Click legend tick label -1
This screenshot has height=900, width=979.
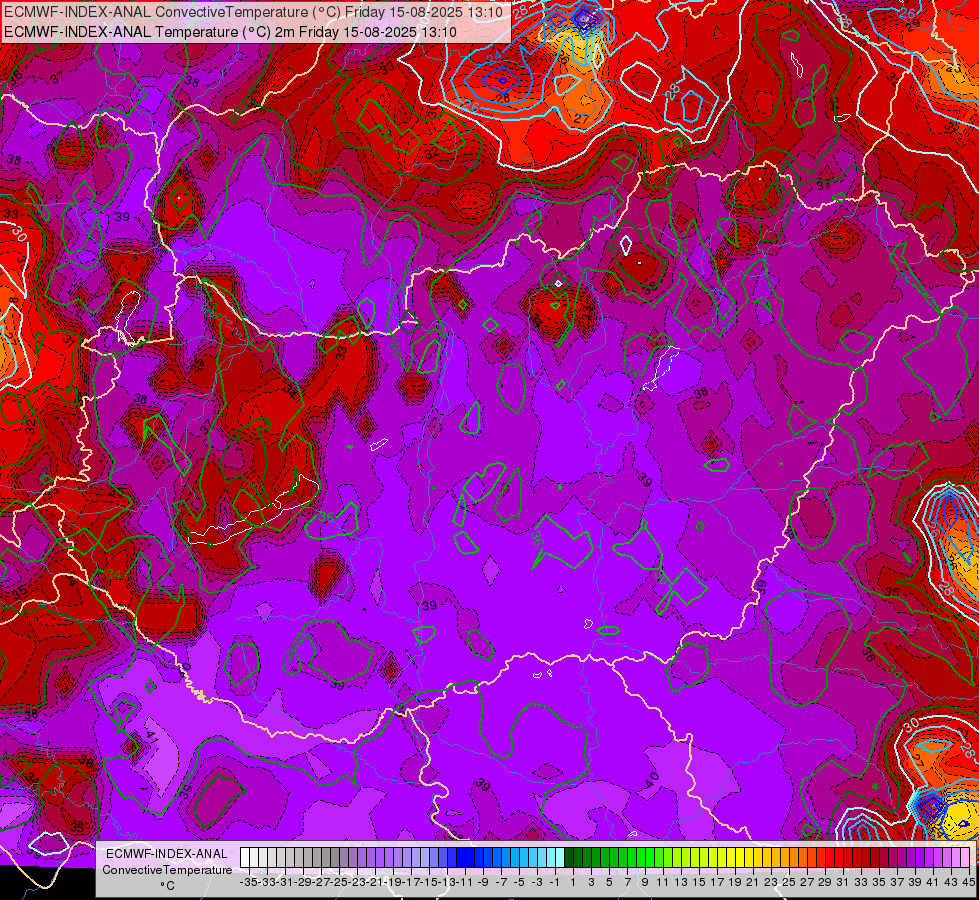pyautogui.click(x=554, y=882)
